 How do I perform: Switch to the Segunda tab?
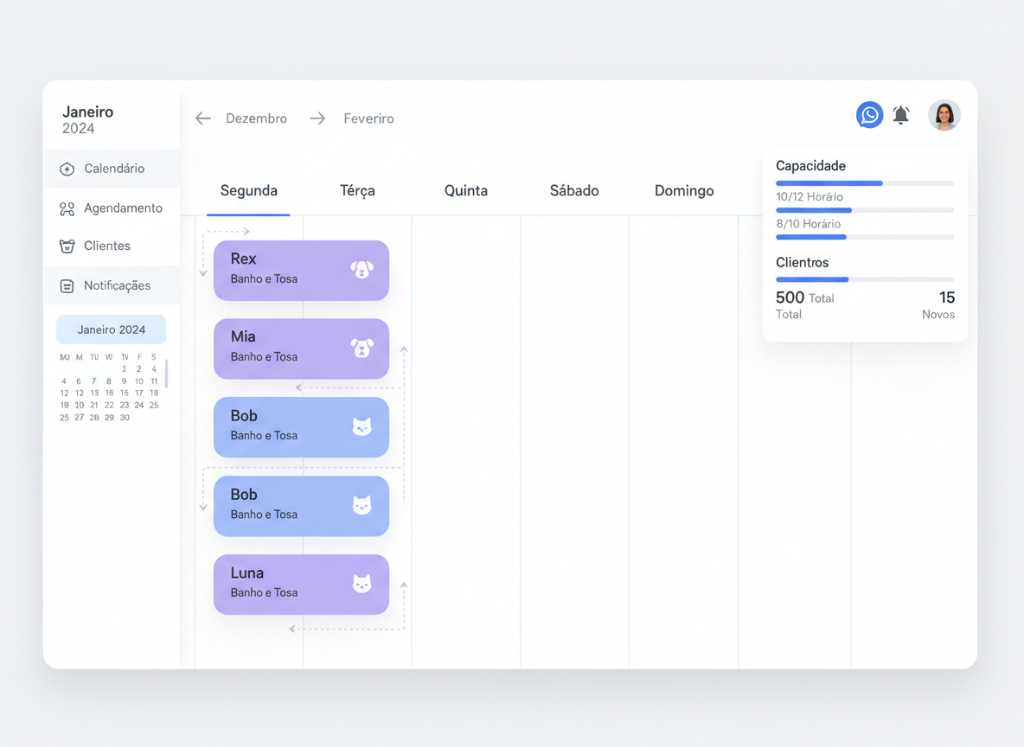[249, 191]
